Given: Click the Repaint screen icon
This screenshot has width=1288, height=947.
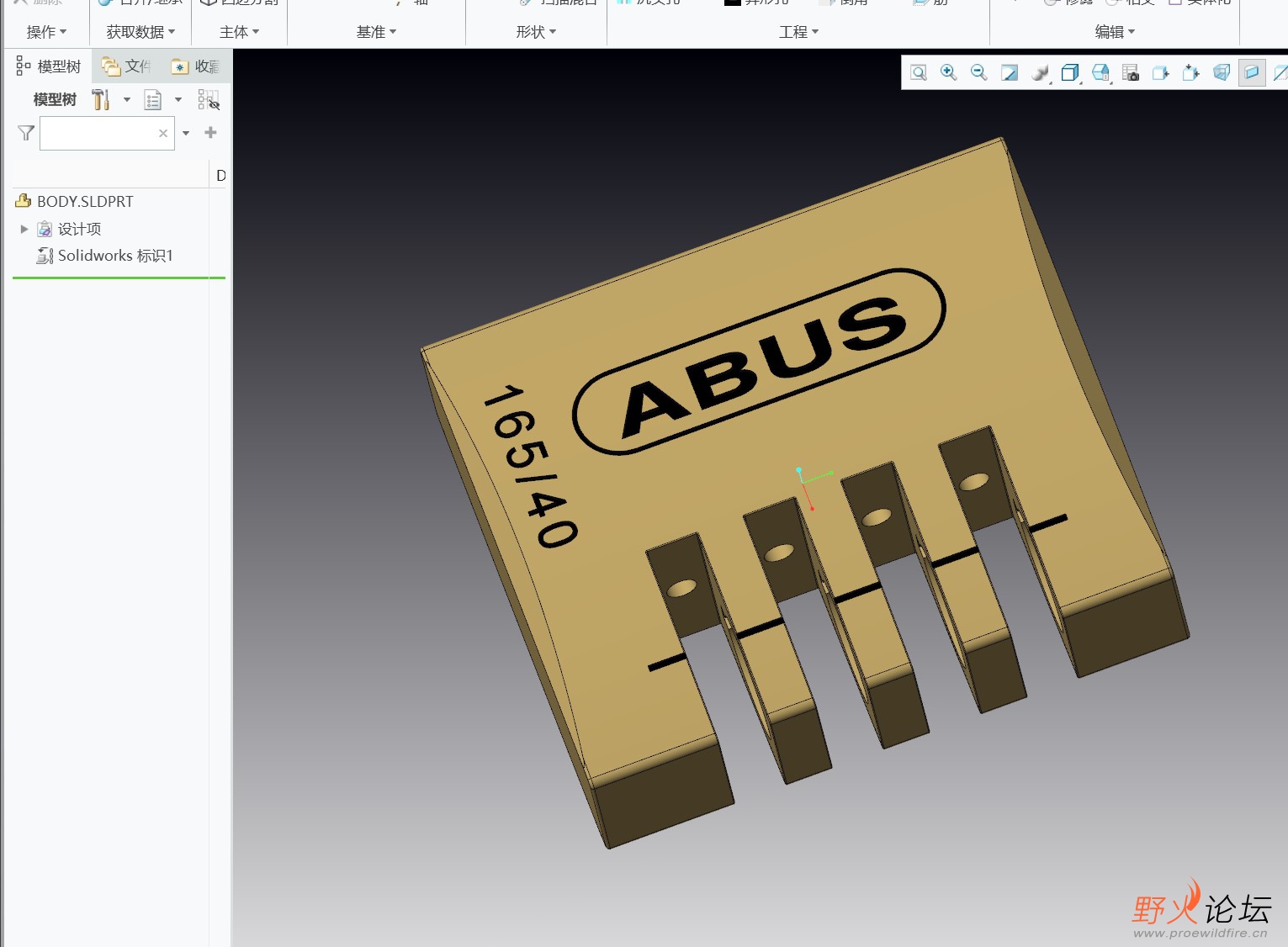Looking at the screenshot, I should tap(1010, 73).
